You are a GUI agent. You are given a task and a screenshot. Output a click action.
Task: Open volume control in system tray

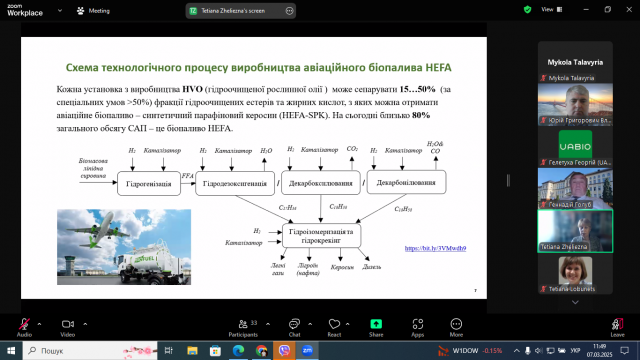pos(538,351)
